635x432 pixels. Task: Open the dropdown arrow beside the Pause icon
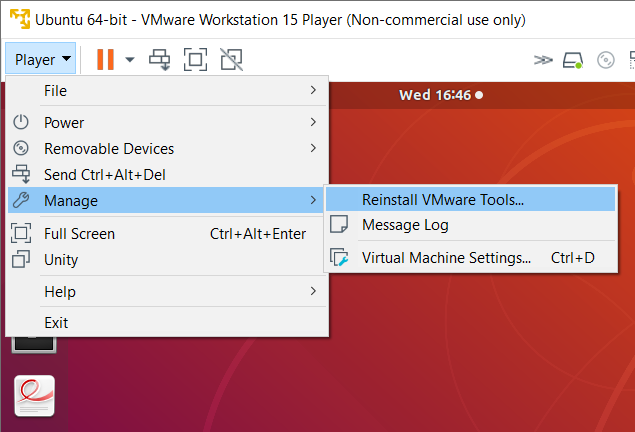(130, 60)
